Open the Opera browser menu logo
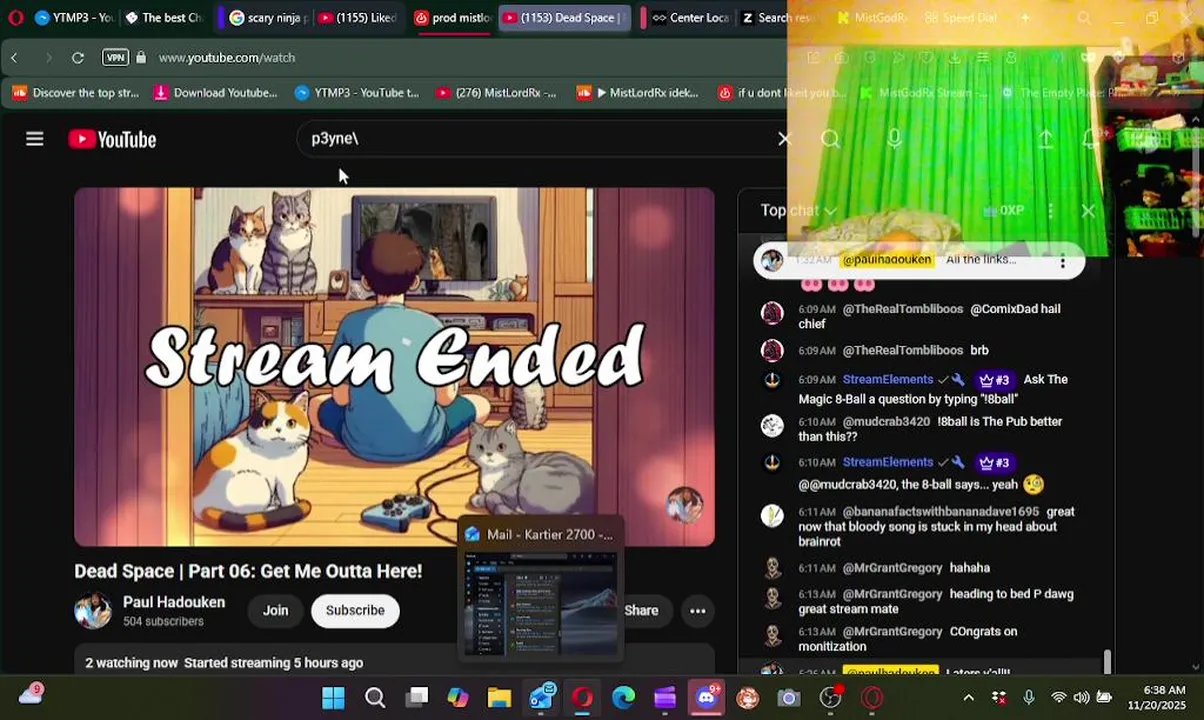 coord(16,17)
